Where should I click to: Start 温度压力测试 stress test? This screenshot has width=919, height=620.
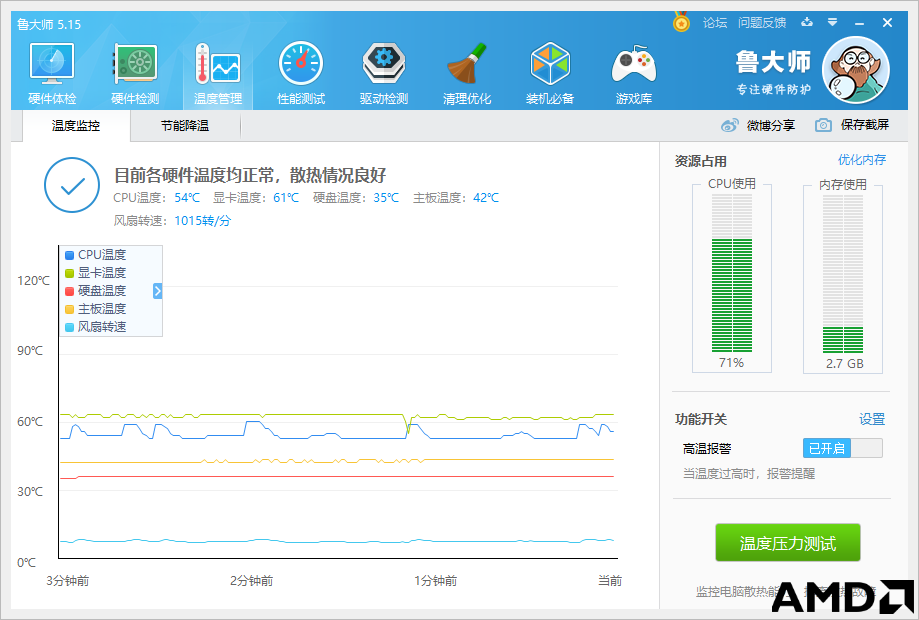[x=788, y=543]
